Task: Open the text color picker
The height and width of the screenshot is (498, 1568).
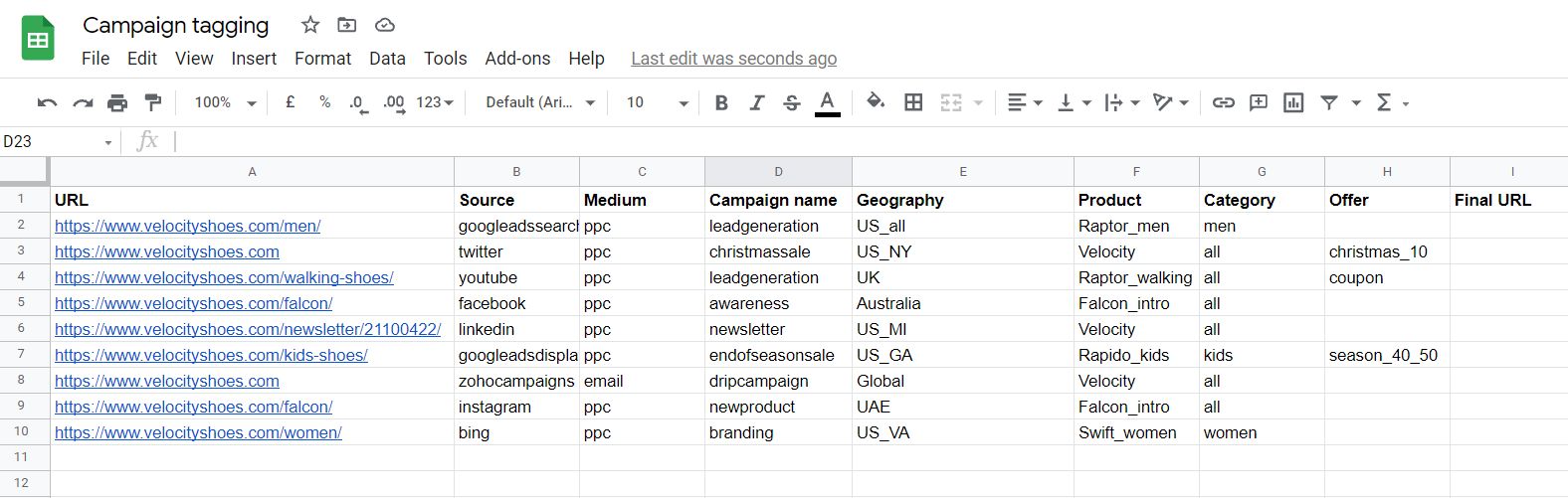Action: 827,102
